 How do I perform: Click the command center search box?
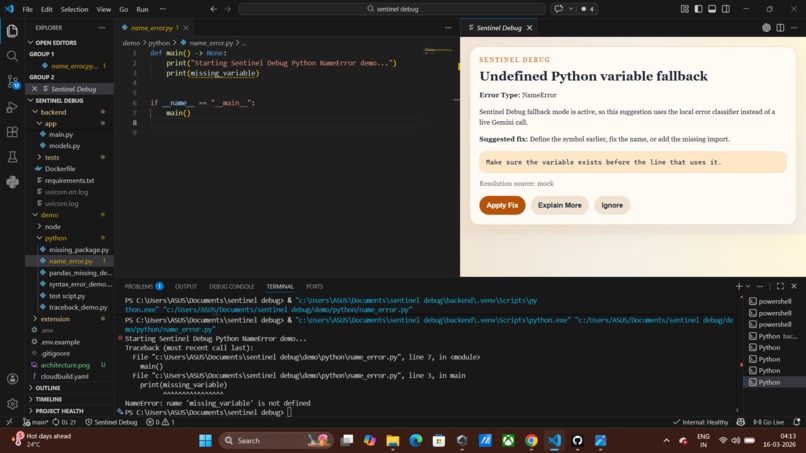pos(392,9)
